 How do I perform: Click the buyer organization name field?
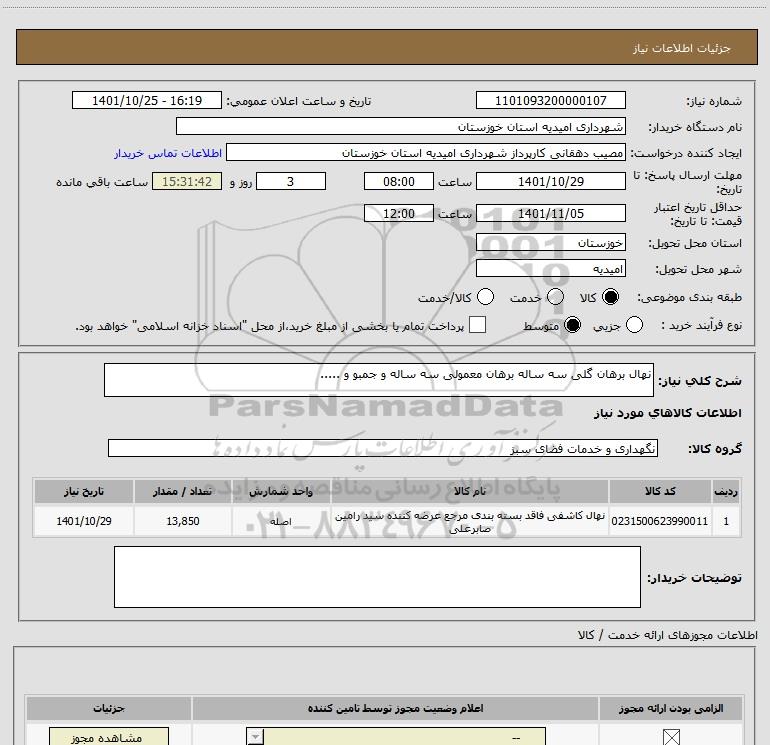coord(401,126)
